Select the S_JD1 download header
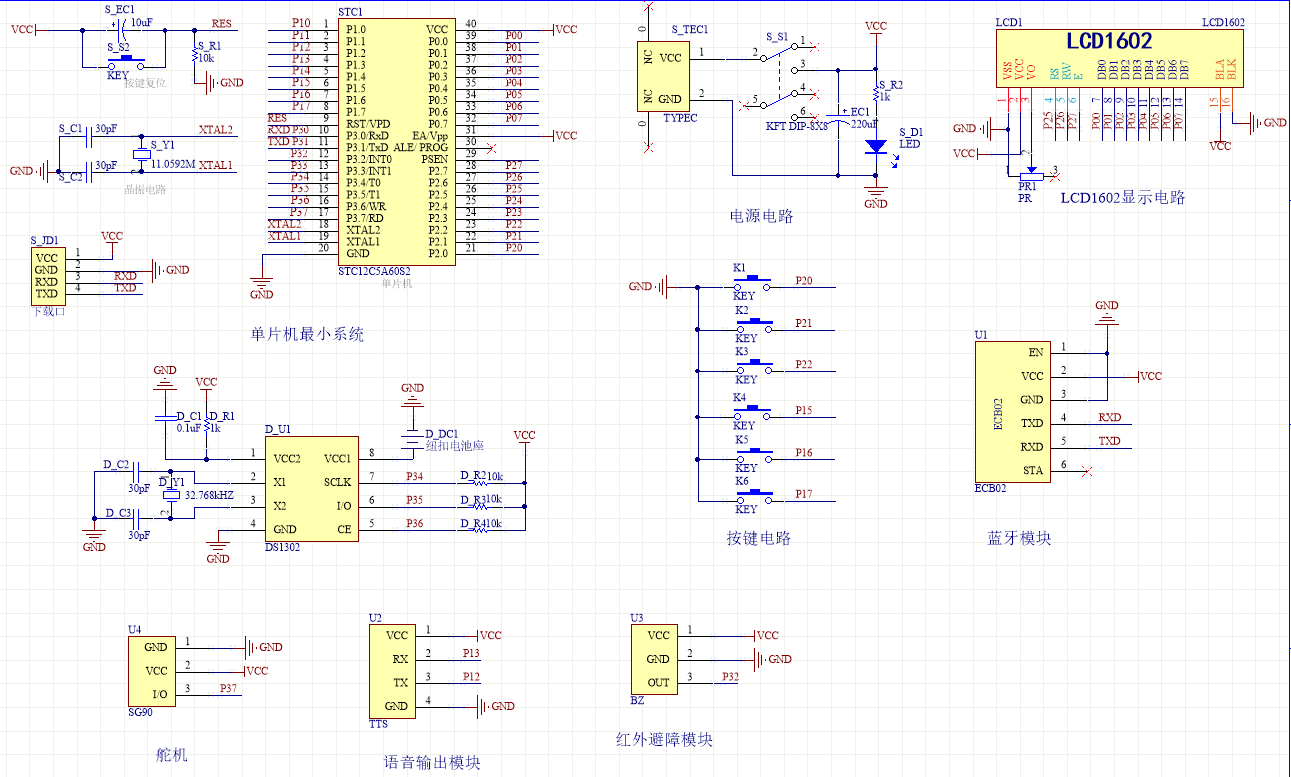 (47, 275)
